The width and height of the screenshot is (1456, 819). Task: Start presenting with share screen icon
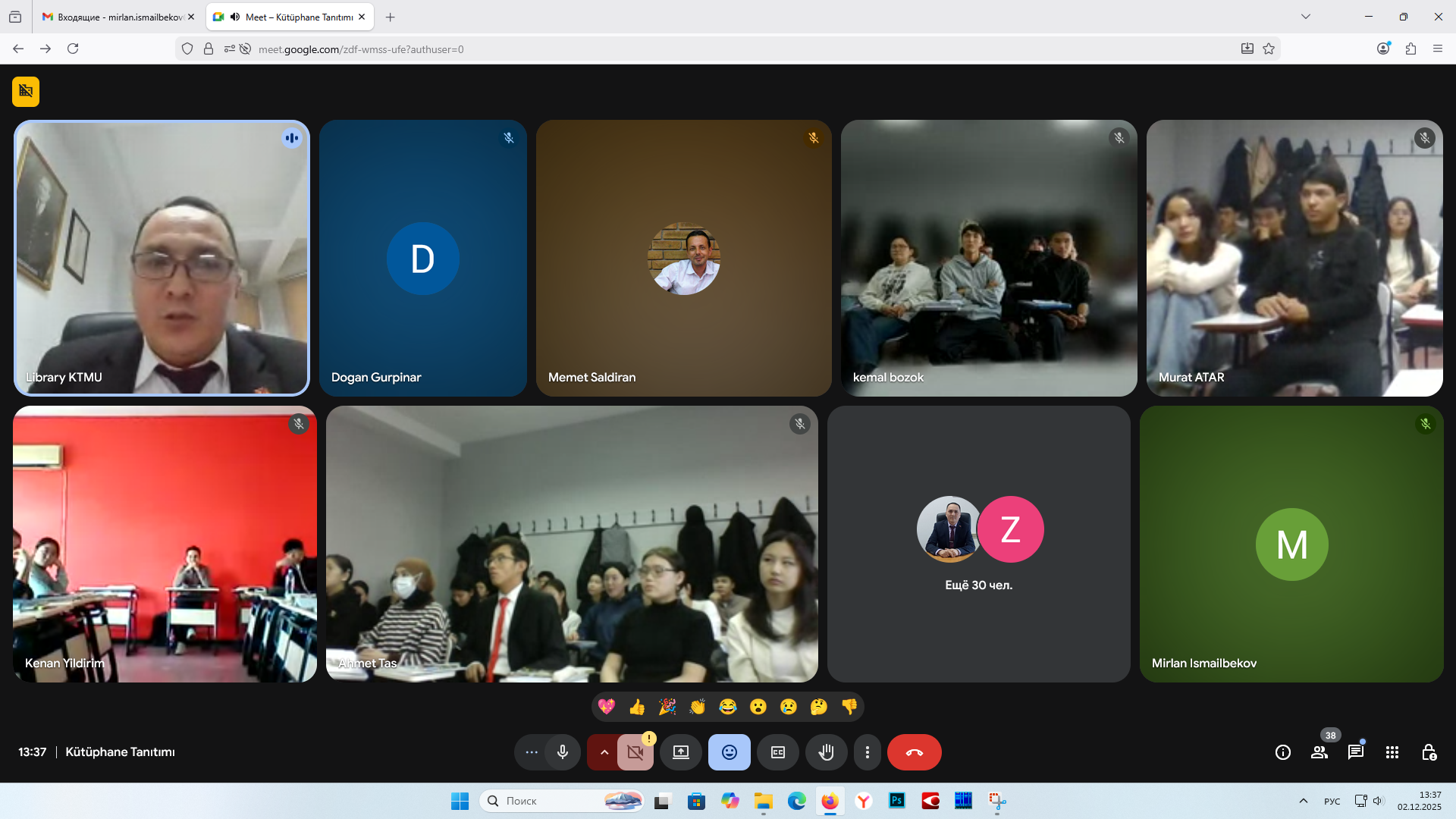681,752
